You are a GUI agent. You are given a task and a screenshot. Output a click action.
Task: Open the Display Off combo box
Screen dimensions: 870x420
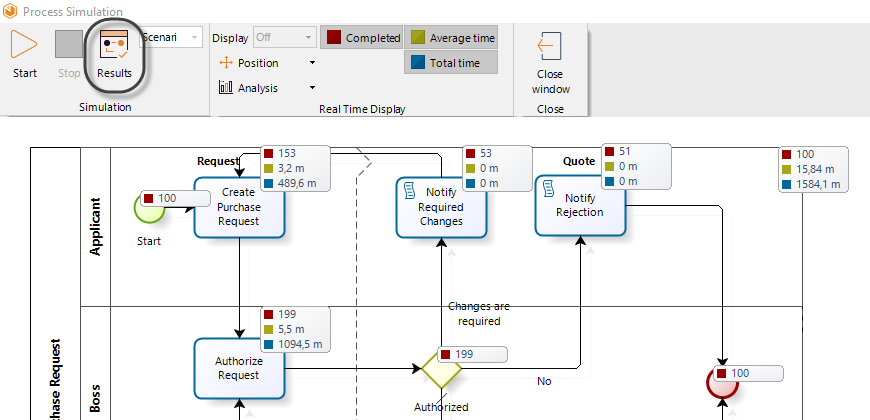coord(285,38)
